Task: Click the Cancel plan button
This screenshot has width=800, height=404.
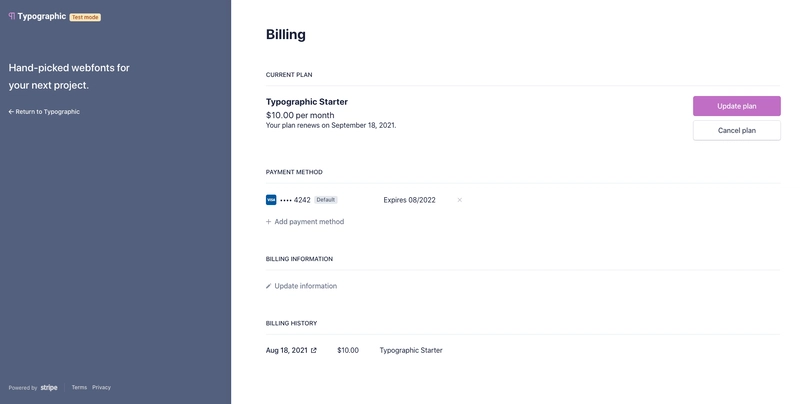Action: 737,131
